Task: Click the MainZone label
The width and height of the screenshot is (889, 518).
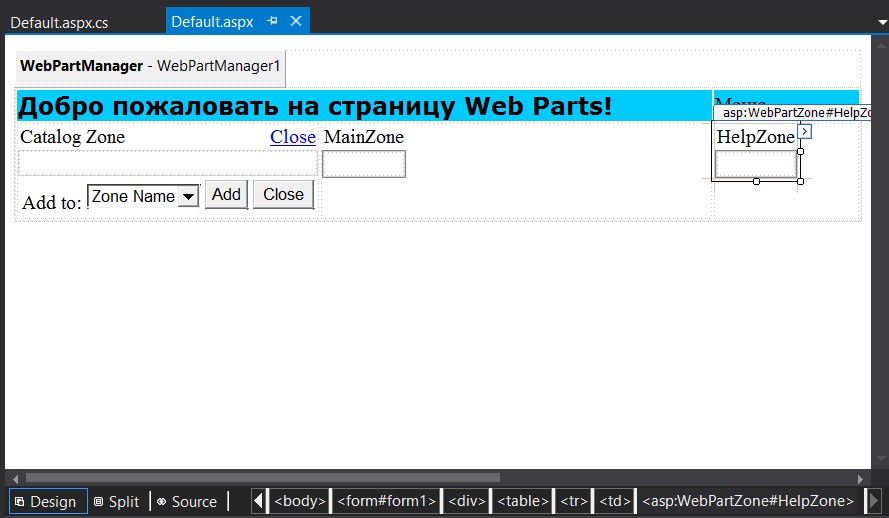Action: [363, 137]
